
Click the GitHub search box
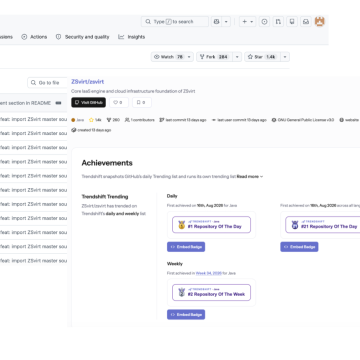tap(175, 22)
